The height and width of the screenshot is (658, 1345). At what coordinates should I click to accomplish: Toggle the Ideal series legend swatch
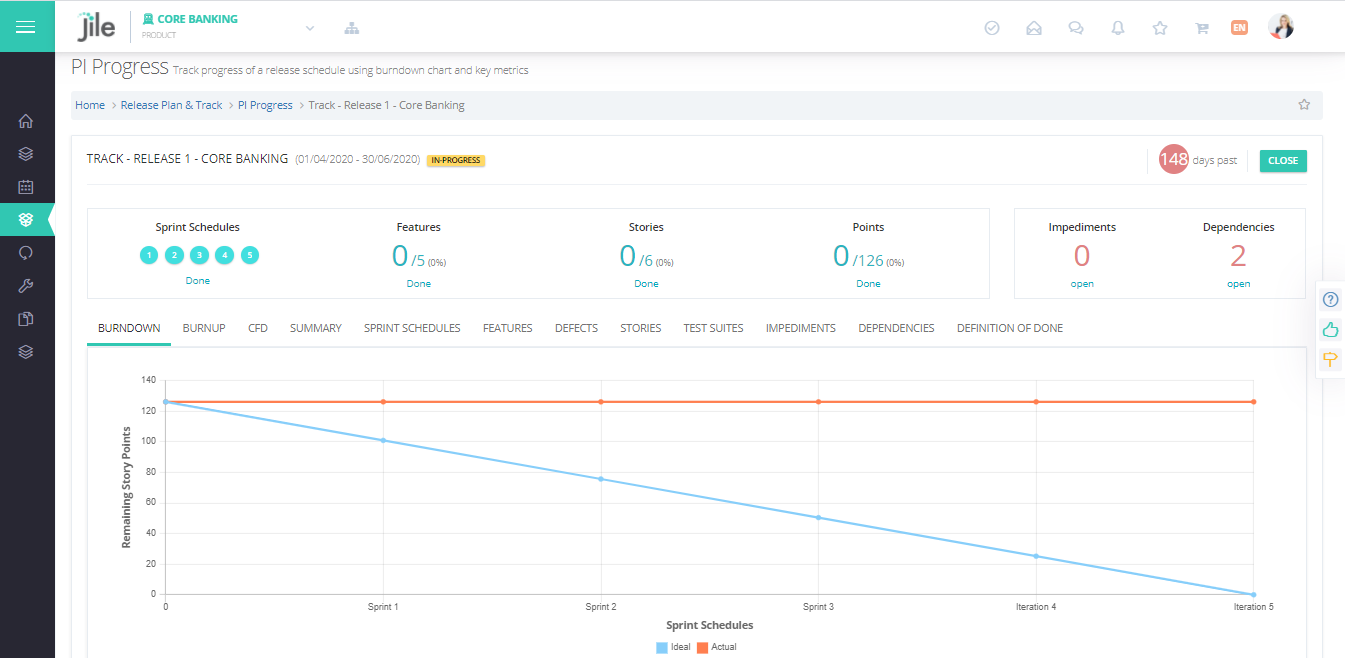(661, 647)
